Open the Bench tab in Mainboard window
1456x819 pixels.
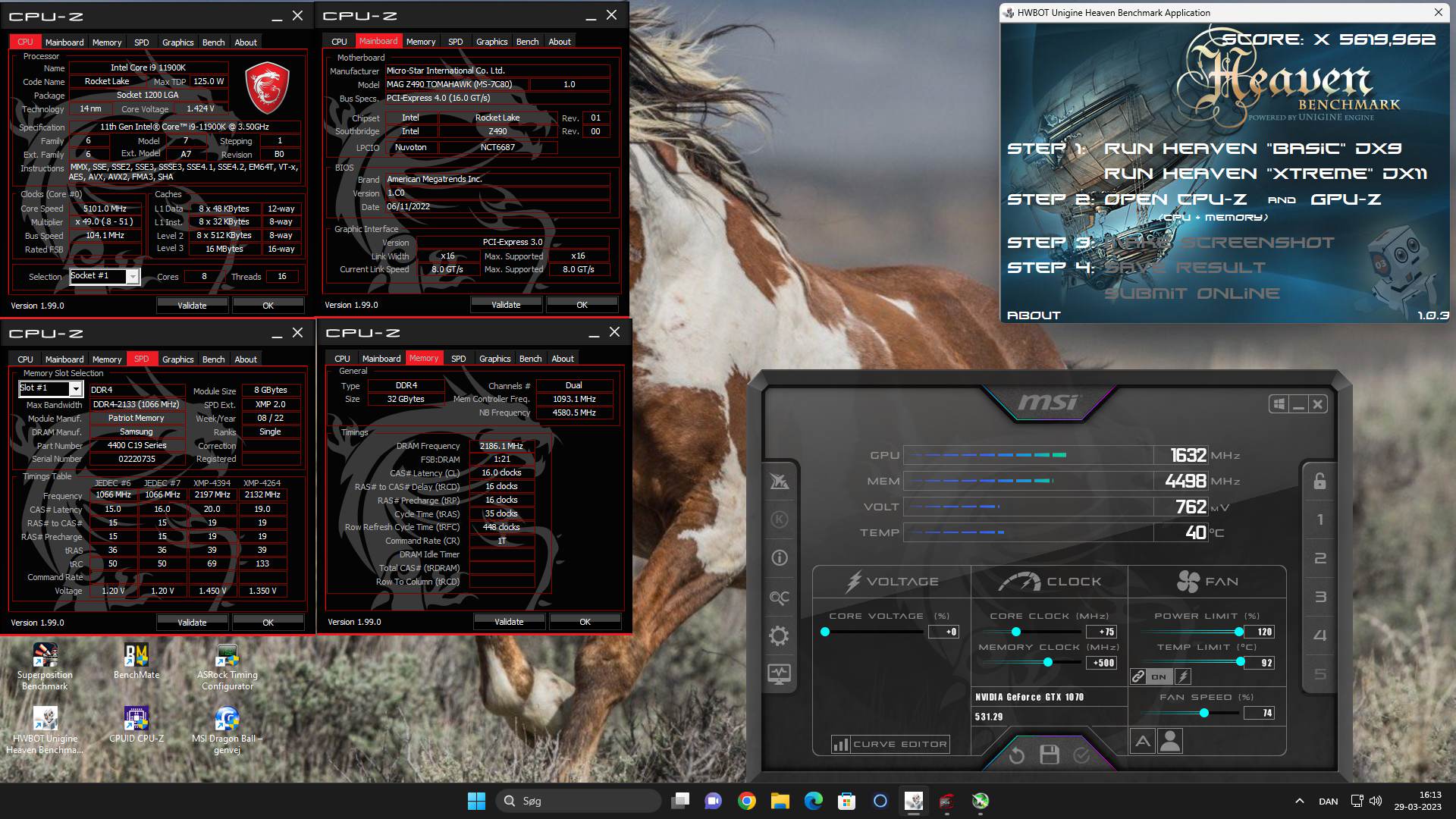(x=527, y=42)
